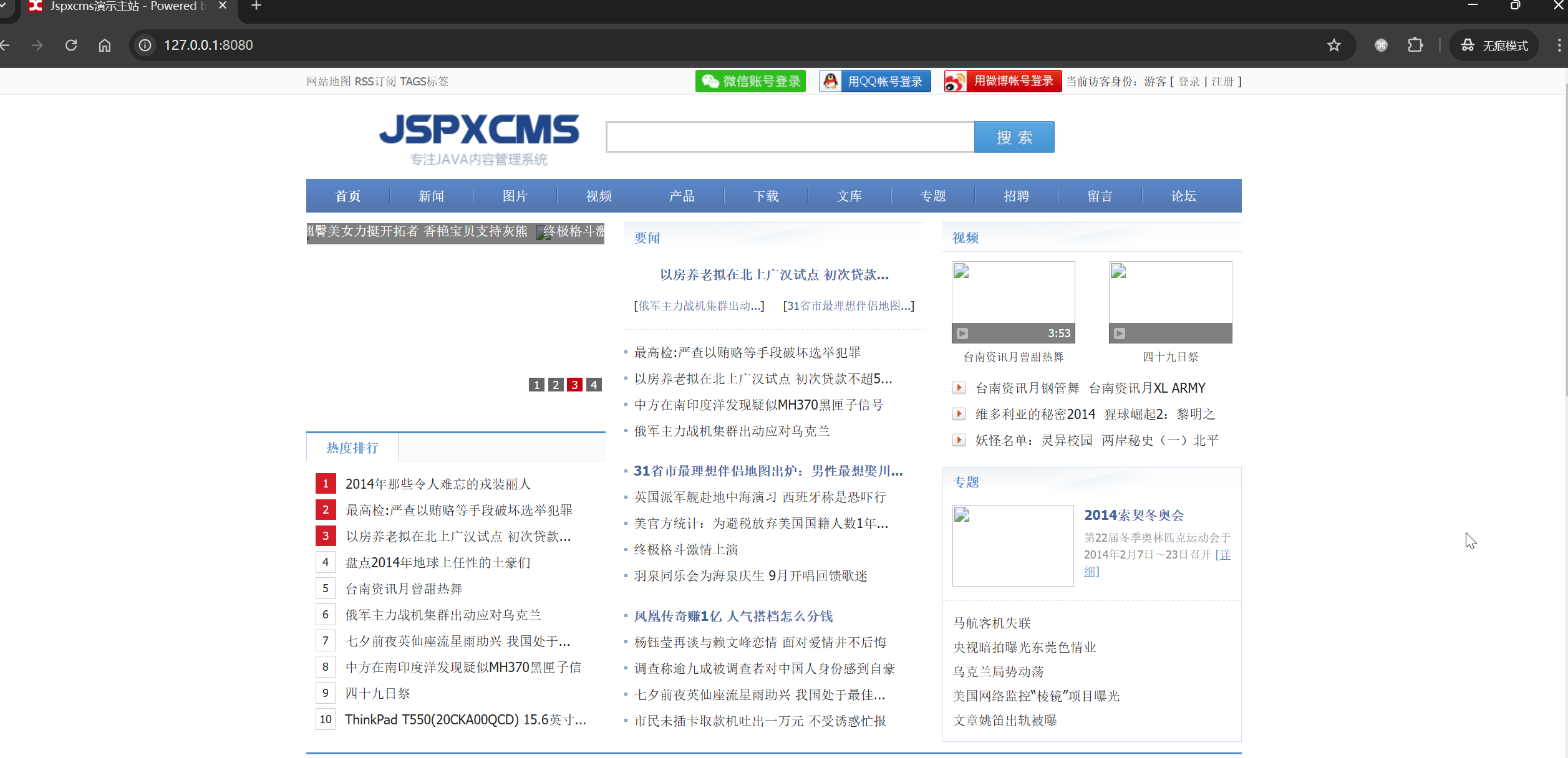Switch slideshow to slide 4
The image size is (1568, 758).
point(594,385)
